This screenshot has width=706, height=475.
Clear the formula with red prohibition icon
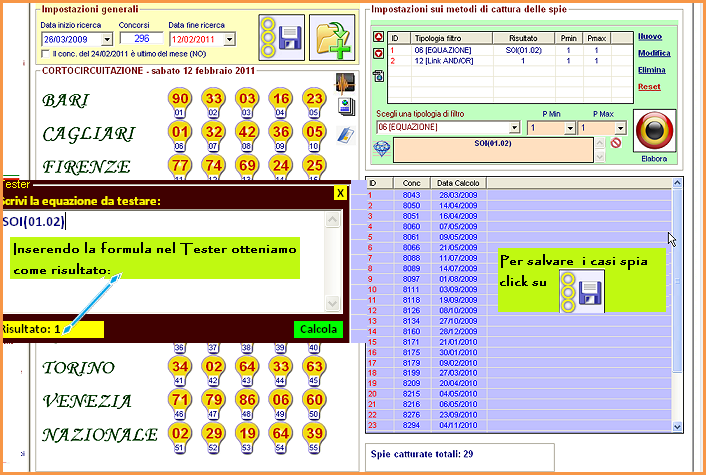(616, 143)
